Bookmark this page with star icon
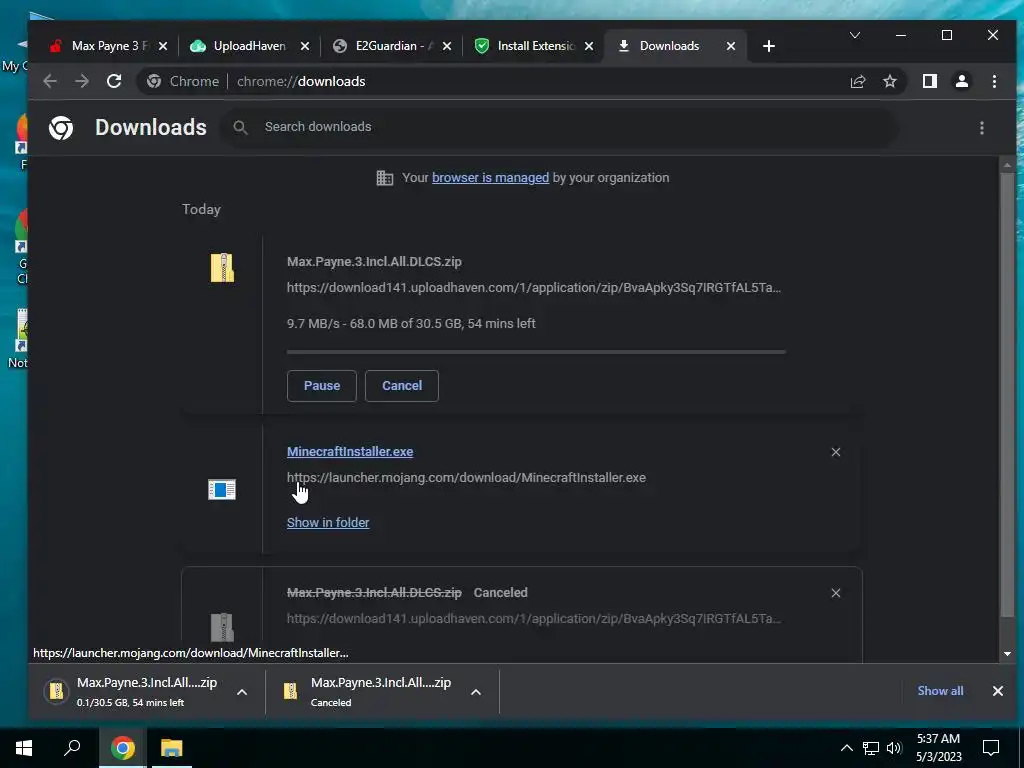 (889, 81)
